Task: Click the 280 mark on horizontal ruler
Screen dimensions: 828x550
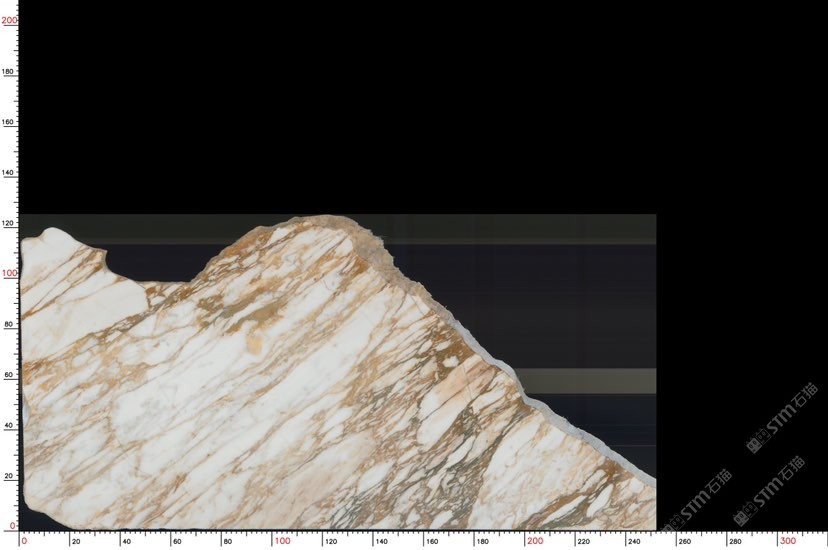Action: pyautogui.click(x=735, y=541)
